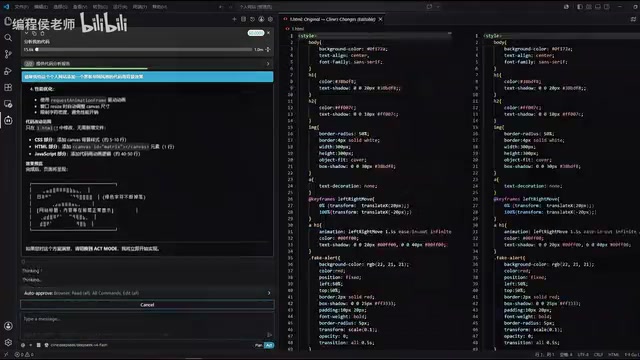Open the Accounts icon in activity bar
The image size is (640, 360).
coord(8,326)
